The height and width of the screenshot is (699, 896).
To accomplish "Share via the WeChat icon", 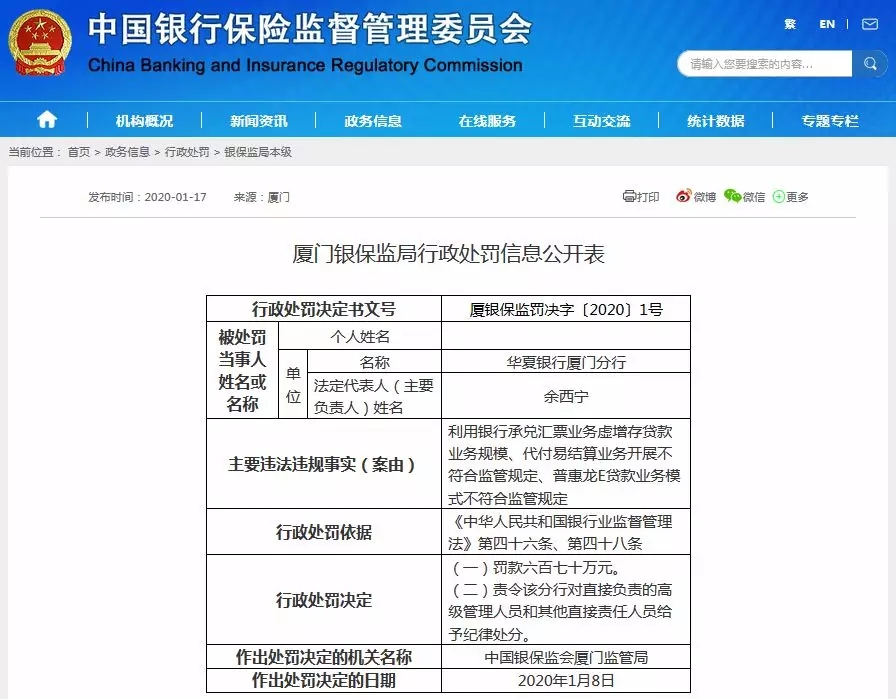I will pyautogui.click(x=733, y=197).
